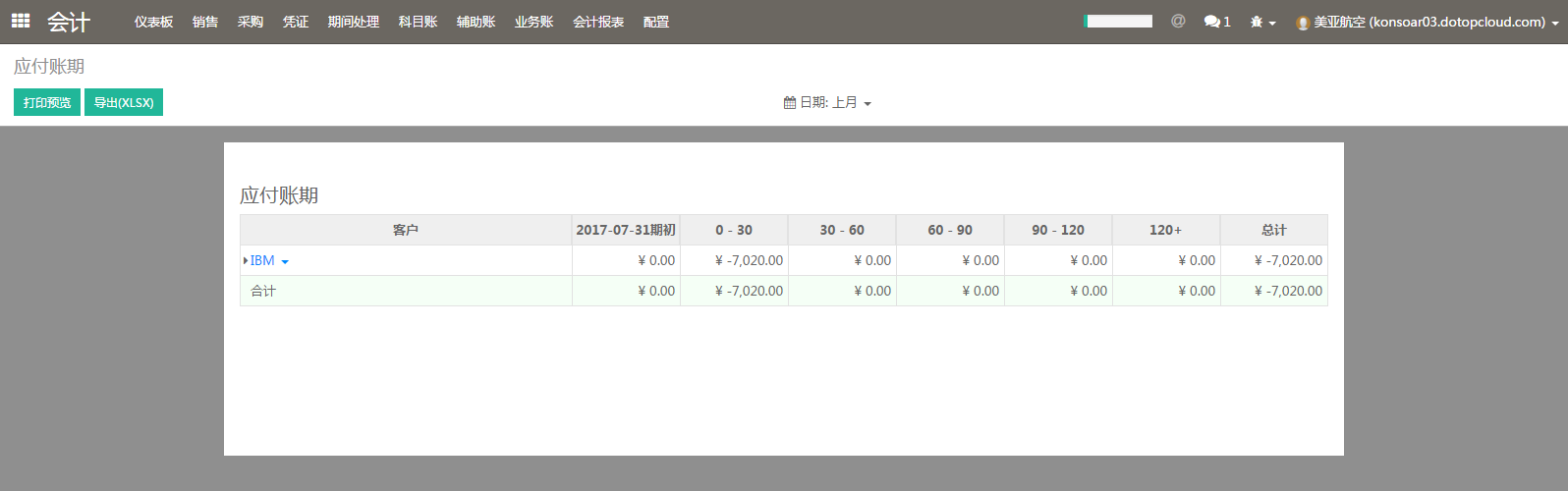Open the 美亚航空 user account dropdown

1428,22
